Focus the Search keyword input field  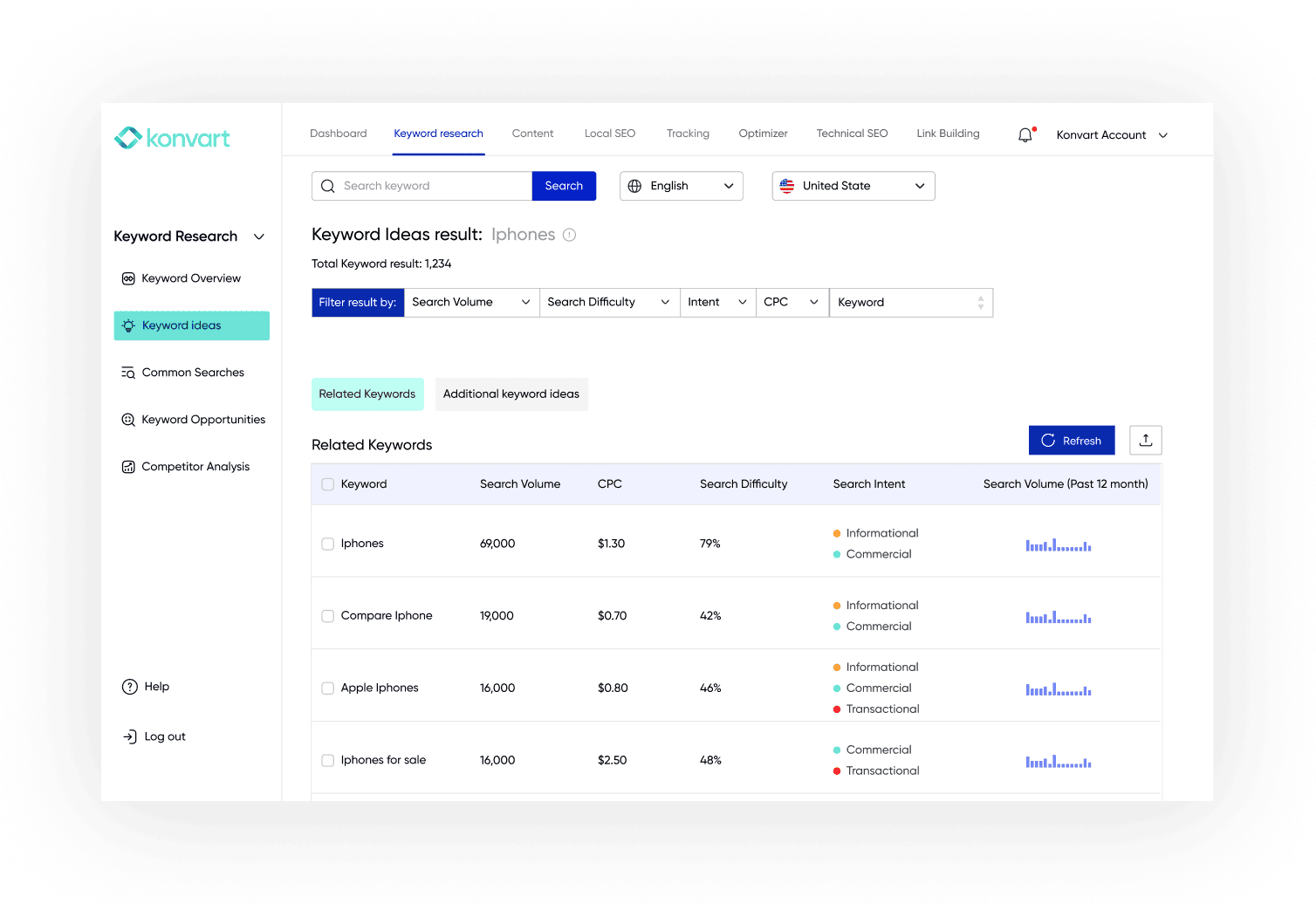click(x=432, y=186)
